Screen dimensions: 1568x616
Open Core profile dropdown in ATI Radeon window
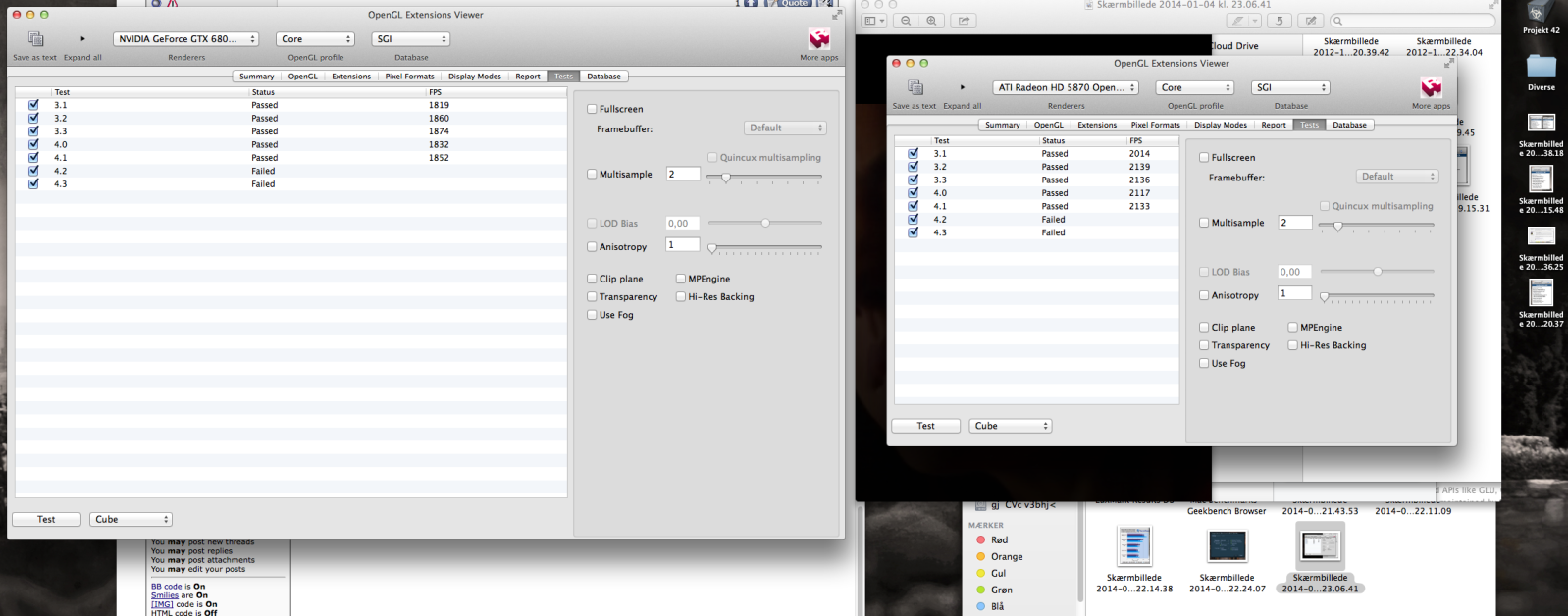tap(1195, 87)
